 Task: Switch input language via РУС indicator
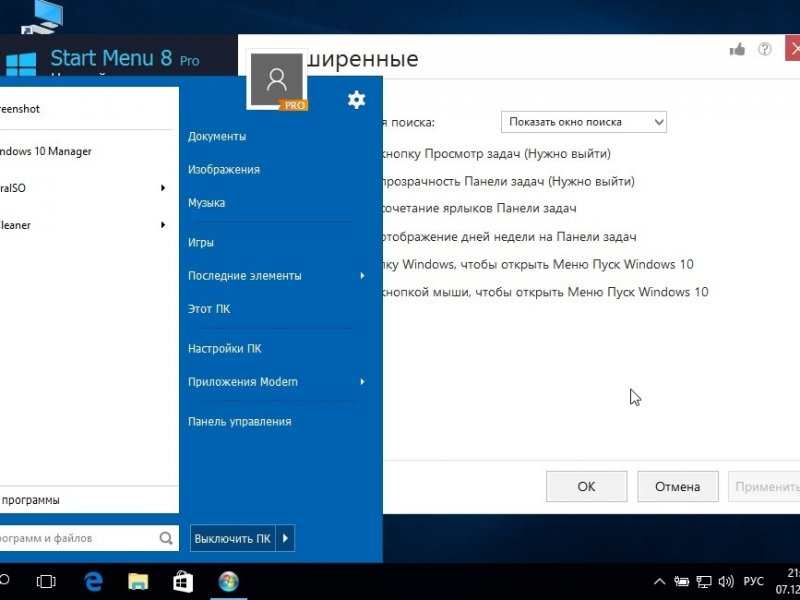click(x=754, y=581)
